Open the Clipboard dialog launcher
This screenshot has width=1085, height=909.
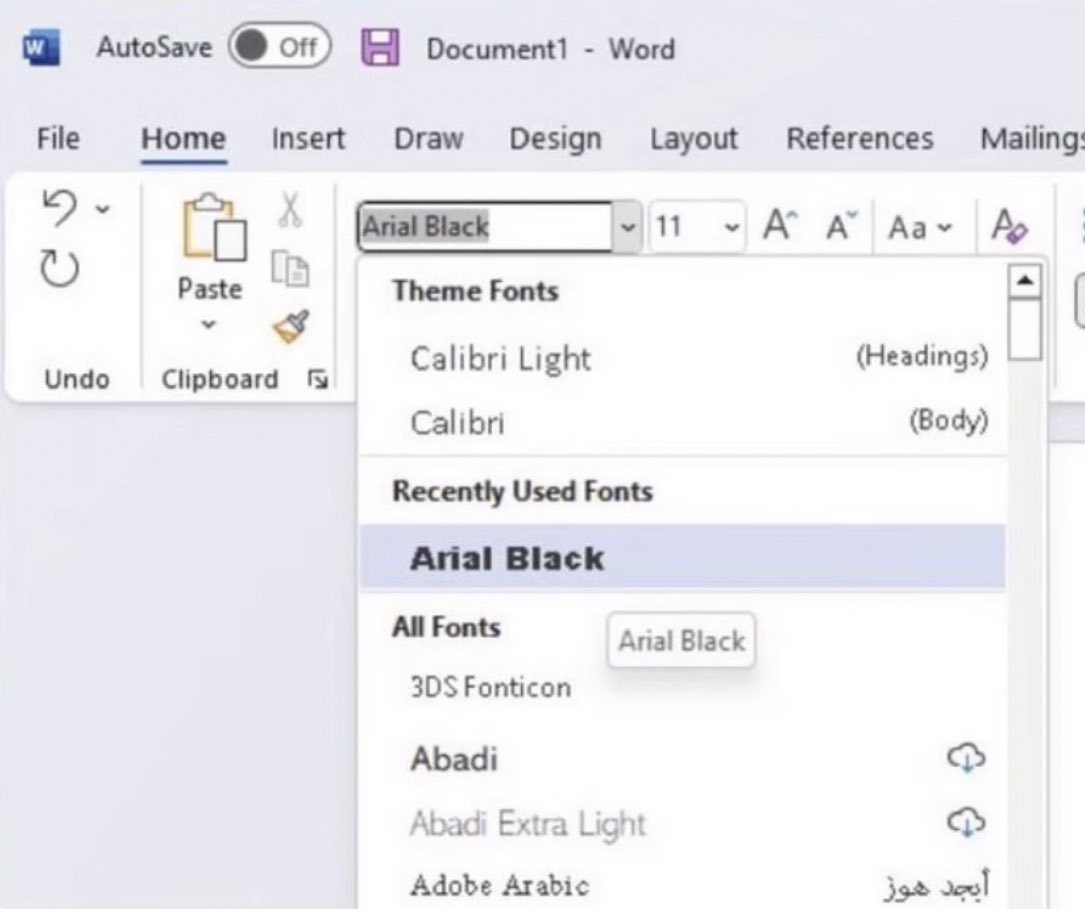pos(318,379)
